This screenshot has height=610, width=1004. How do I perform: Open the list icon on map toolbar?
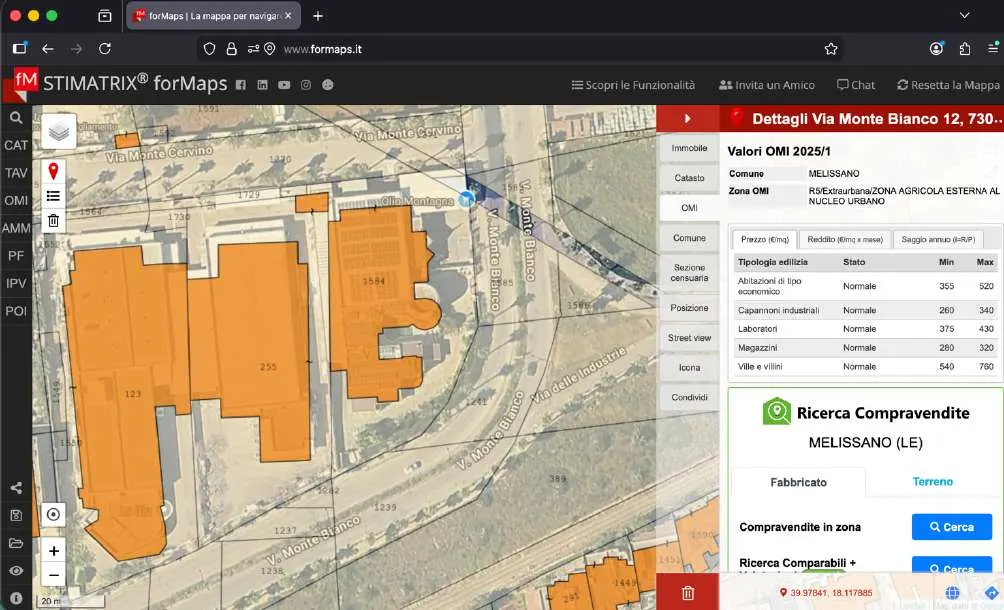point(53,196)
